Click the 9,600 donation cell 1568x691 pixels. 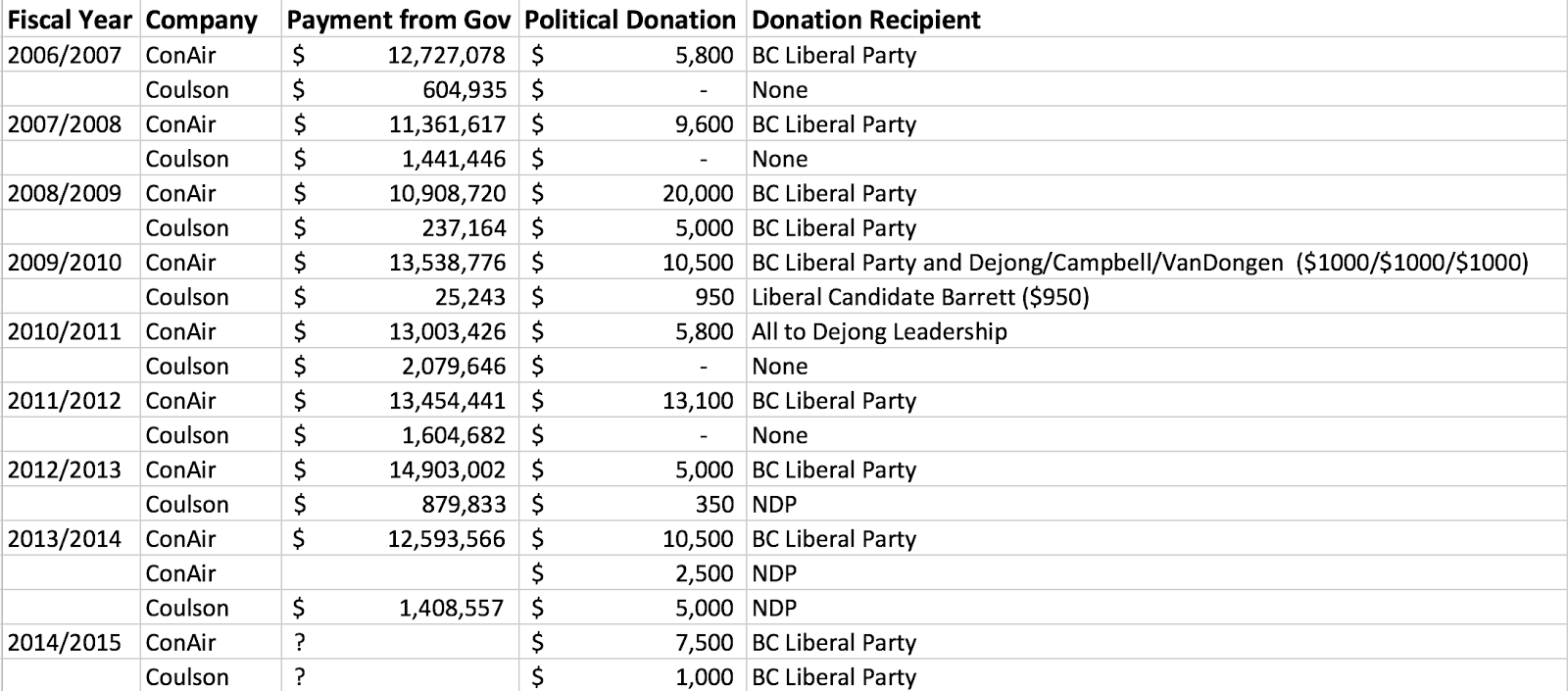[704, 124]
